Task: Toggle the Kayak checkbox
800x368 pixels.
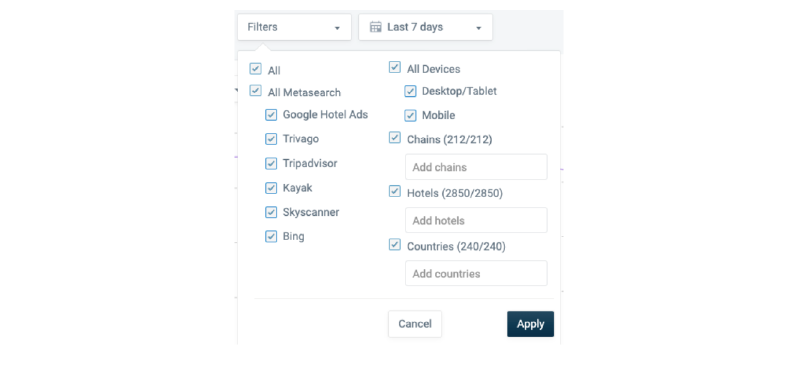Action: (x=271, y=188)
